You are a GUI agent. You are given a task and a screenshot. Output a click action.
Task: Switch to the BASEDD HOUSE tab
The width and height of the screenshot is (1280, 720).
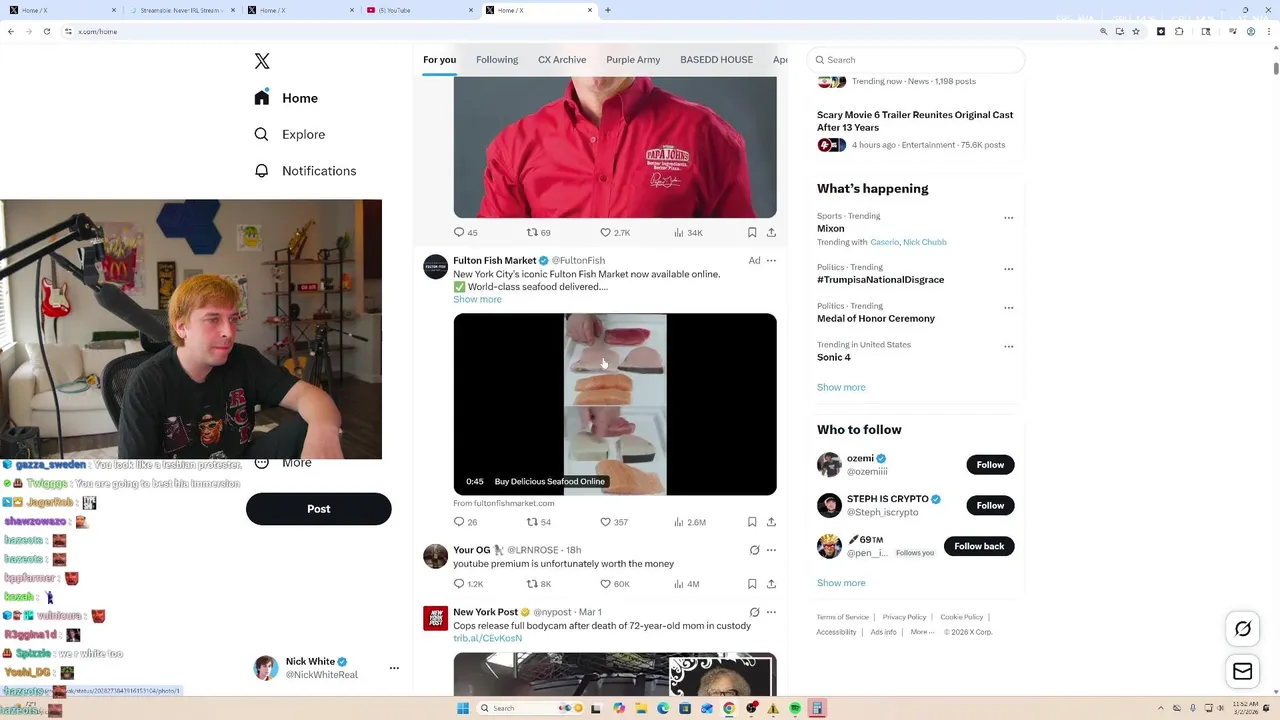tap(716, 60)
